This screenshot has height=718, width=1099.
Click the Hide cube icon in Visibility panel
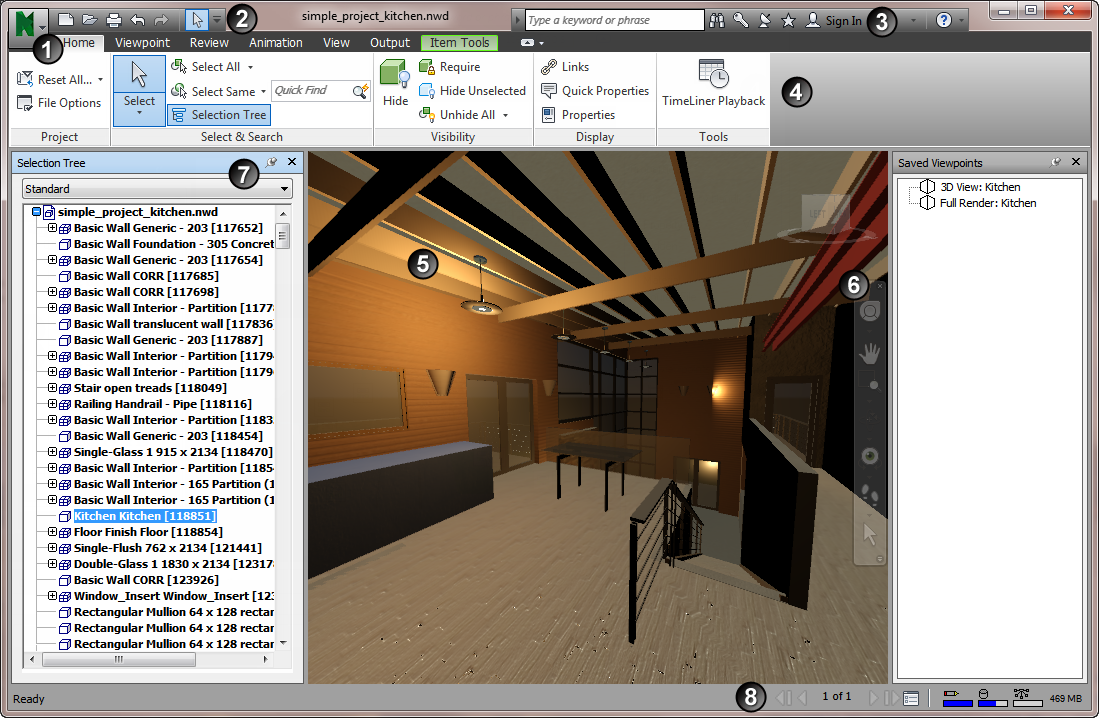395,74
